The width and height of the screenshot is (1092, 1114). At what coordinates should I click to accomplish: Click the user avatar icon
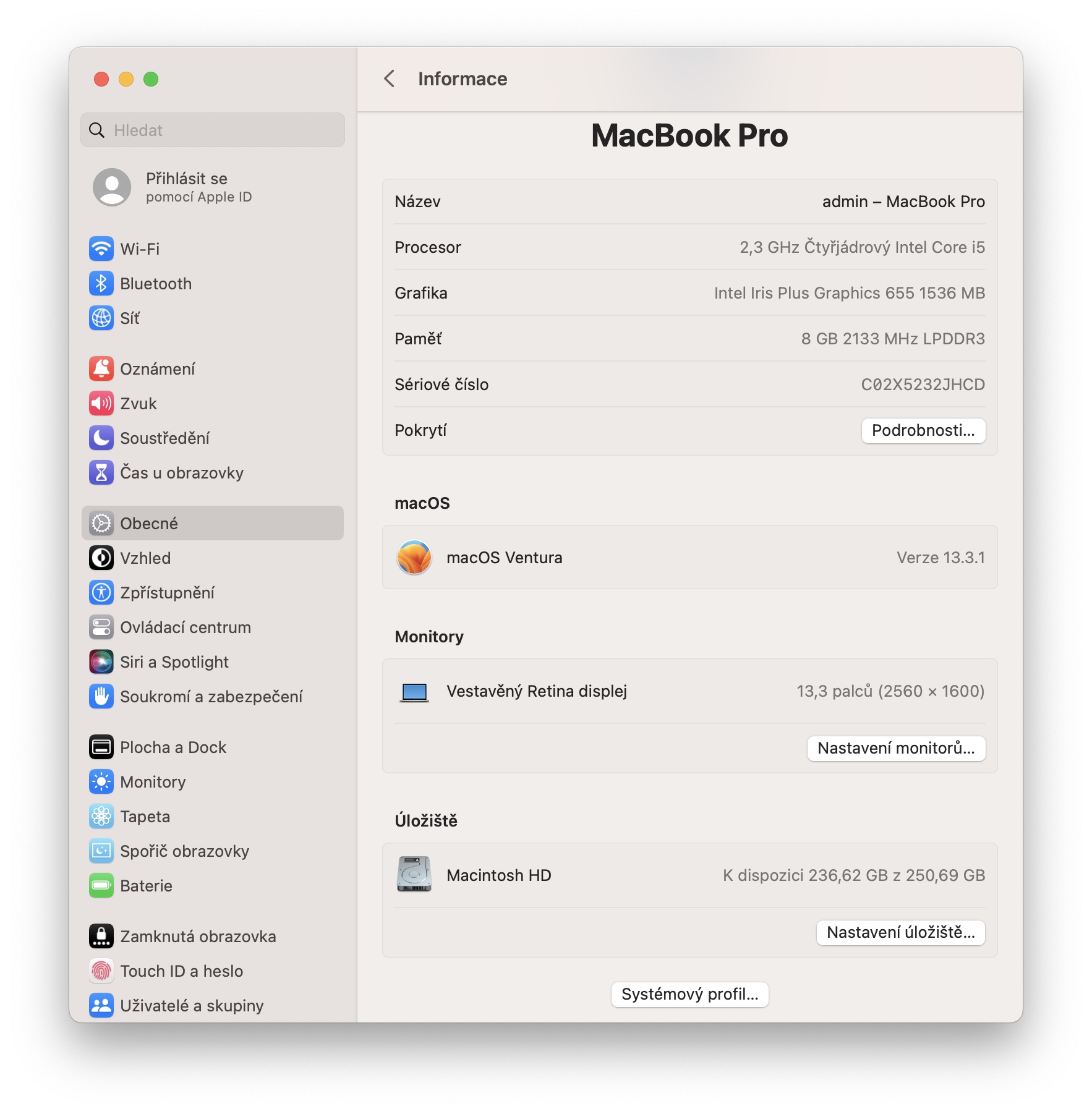[x=112, y=187]
